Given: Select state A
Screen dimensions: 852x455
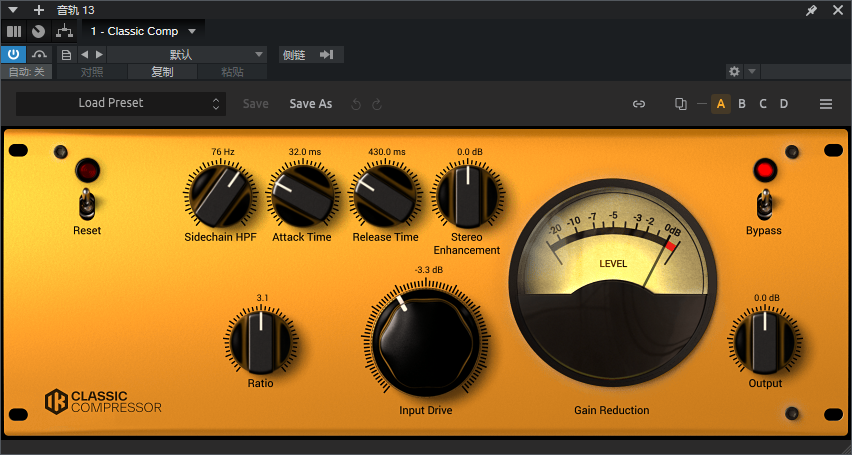Looking at the screenshot, I should tap(721, 104).
